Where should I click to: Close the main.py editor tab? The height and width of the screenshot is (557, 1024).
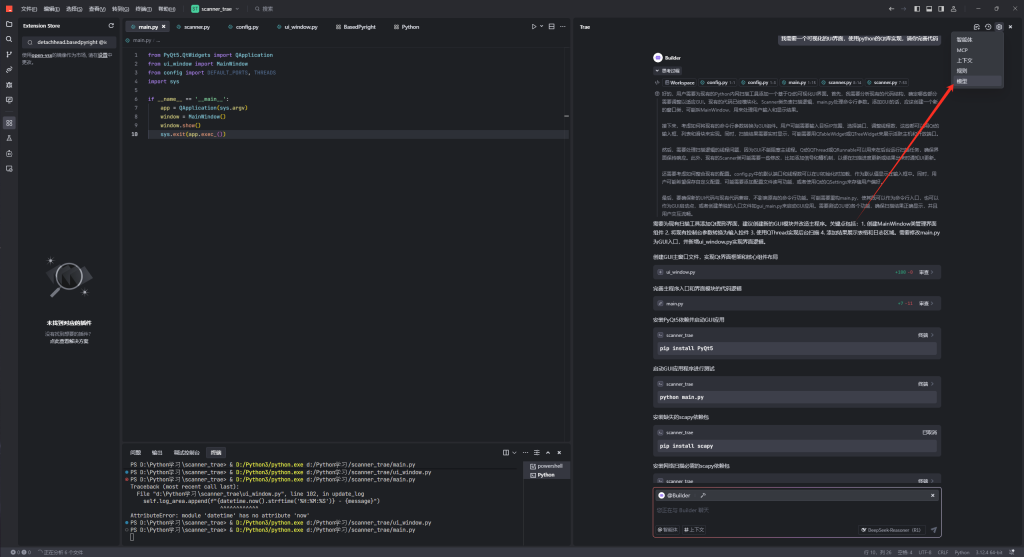[x=163, y=27]
